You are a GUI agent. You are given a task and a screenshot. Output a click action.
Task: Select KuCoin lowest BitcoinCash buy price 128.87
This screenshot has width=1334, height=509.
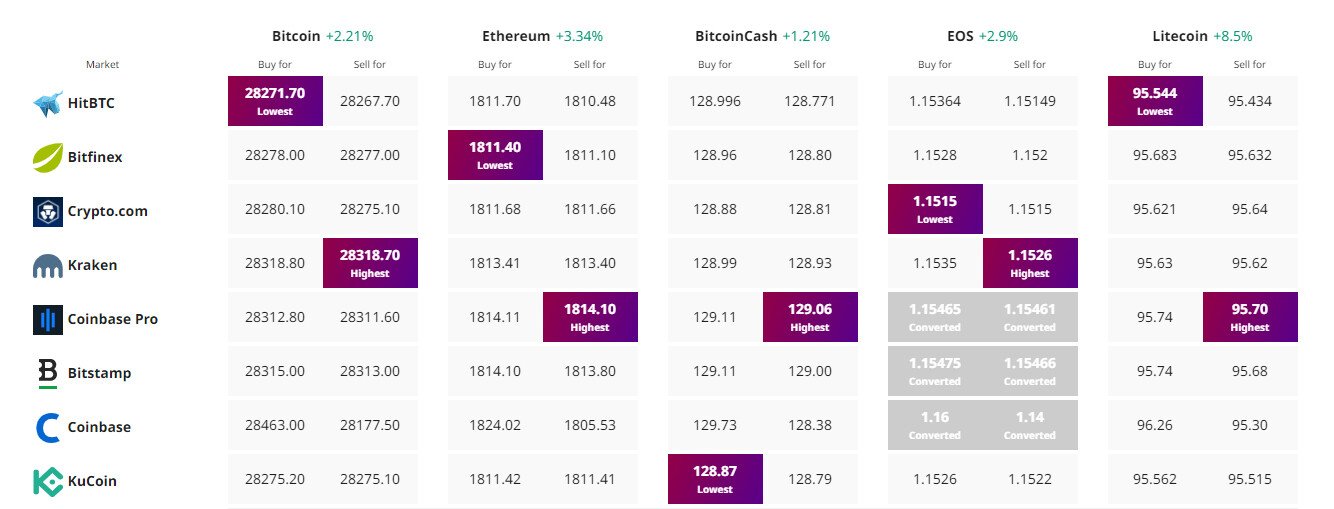[715, 479]
